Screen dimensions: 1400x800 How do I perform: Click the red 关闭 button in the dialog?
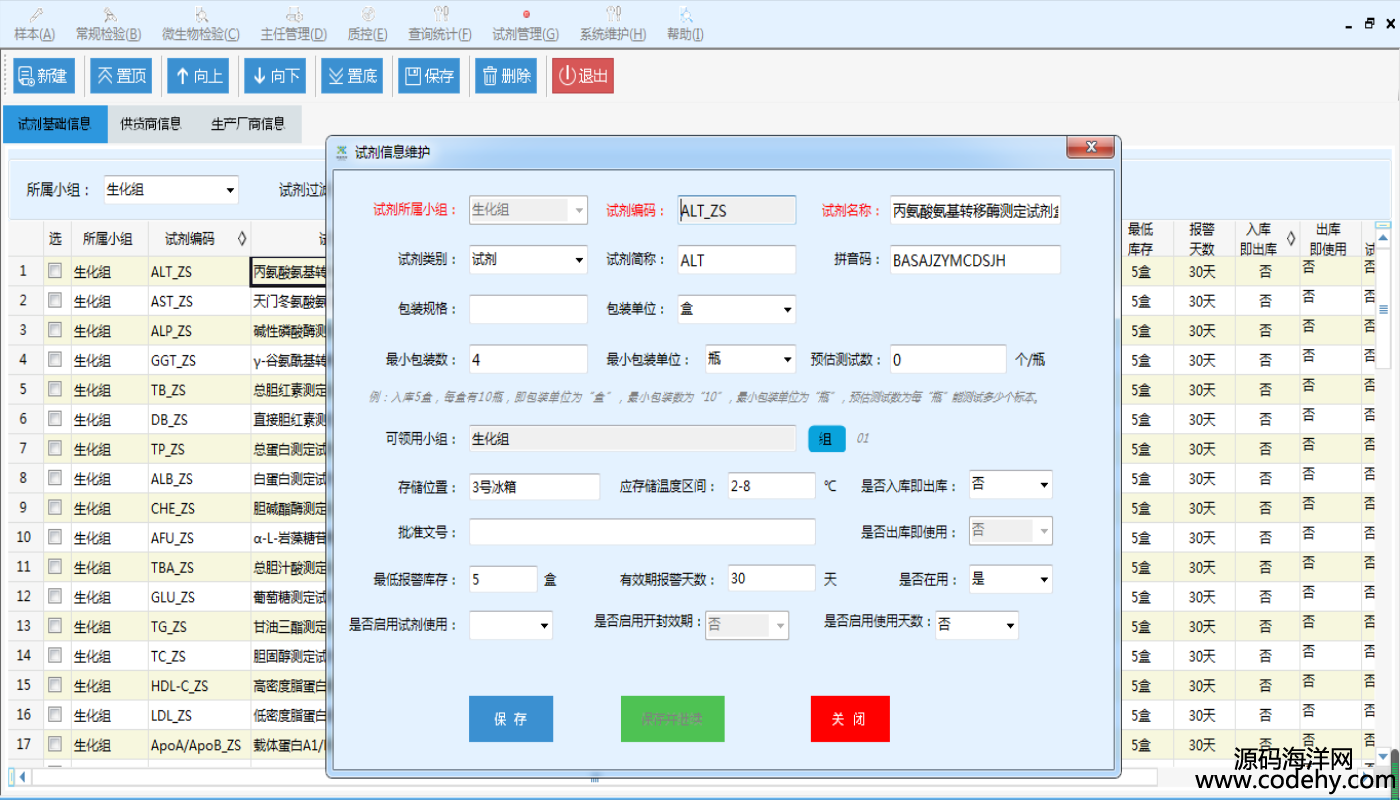click(x=850, y=718)
